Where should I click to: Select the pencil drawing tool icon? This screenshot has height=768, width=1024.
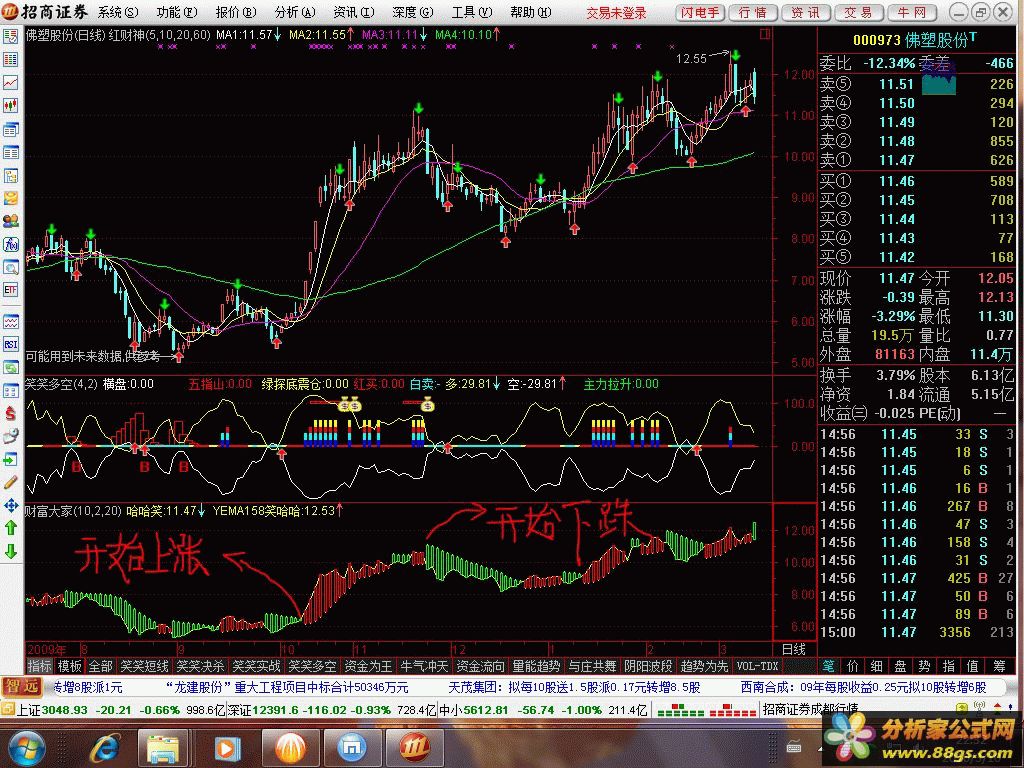pos(10,483)
